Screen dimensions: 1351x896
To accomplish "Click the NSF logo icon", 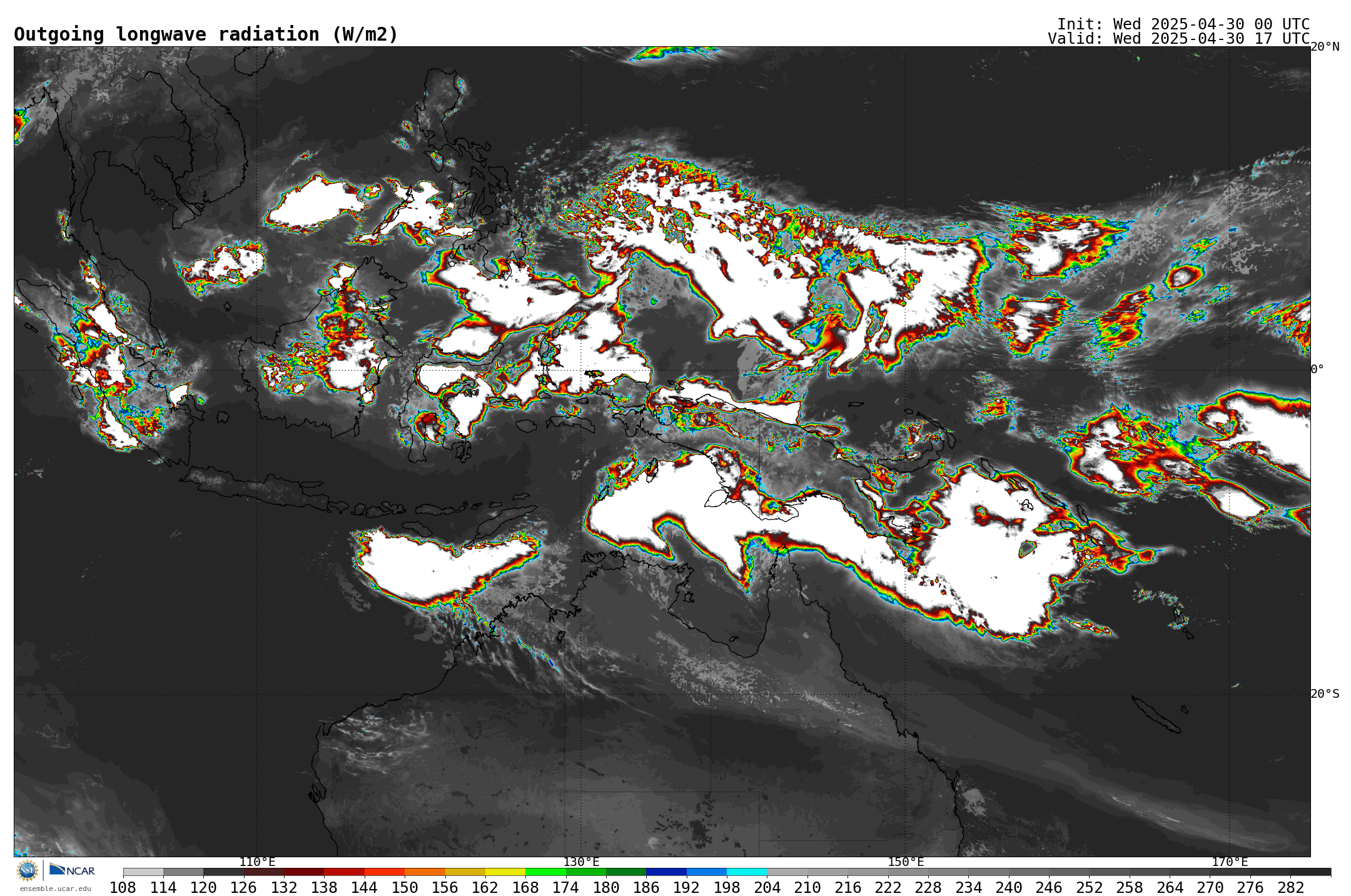I will (28, 870).
